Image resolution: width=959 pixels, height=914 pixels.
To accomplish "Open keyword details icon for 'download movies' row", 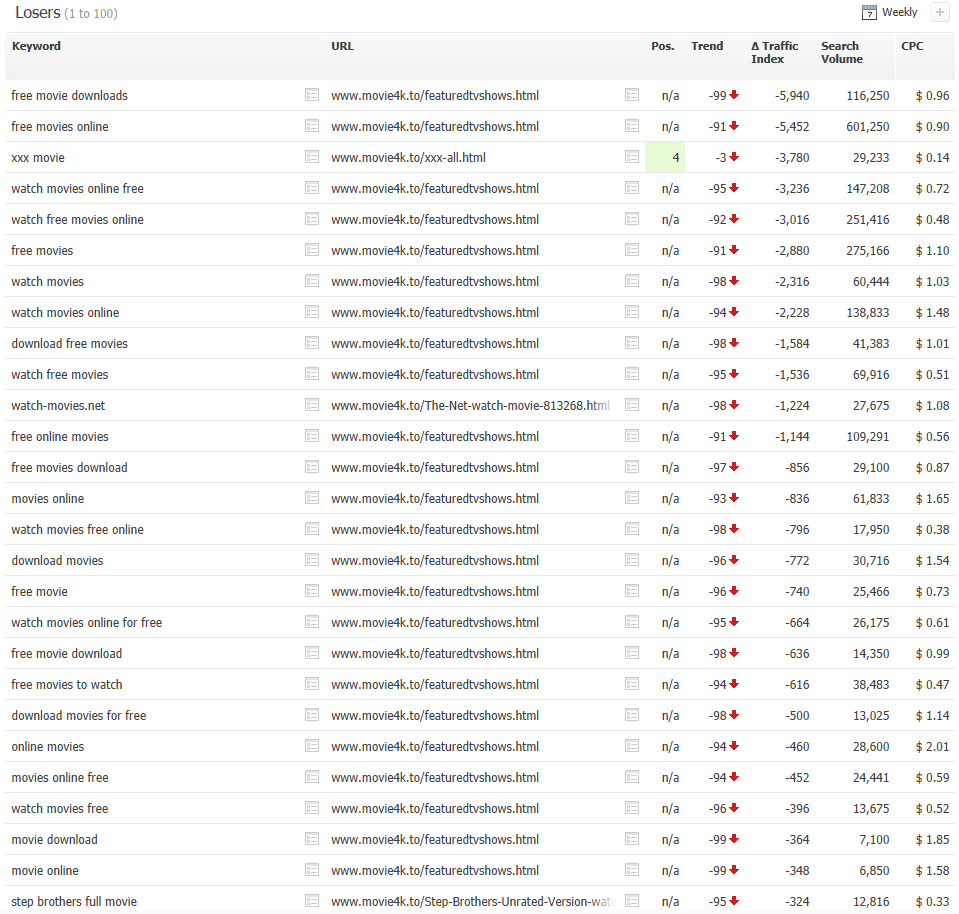I will click(312, 560).
